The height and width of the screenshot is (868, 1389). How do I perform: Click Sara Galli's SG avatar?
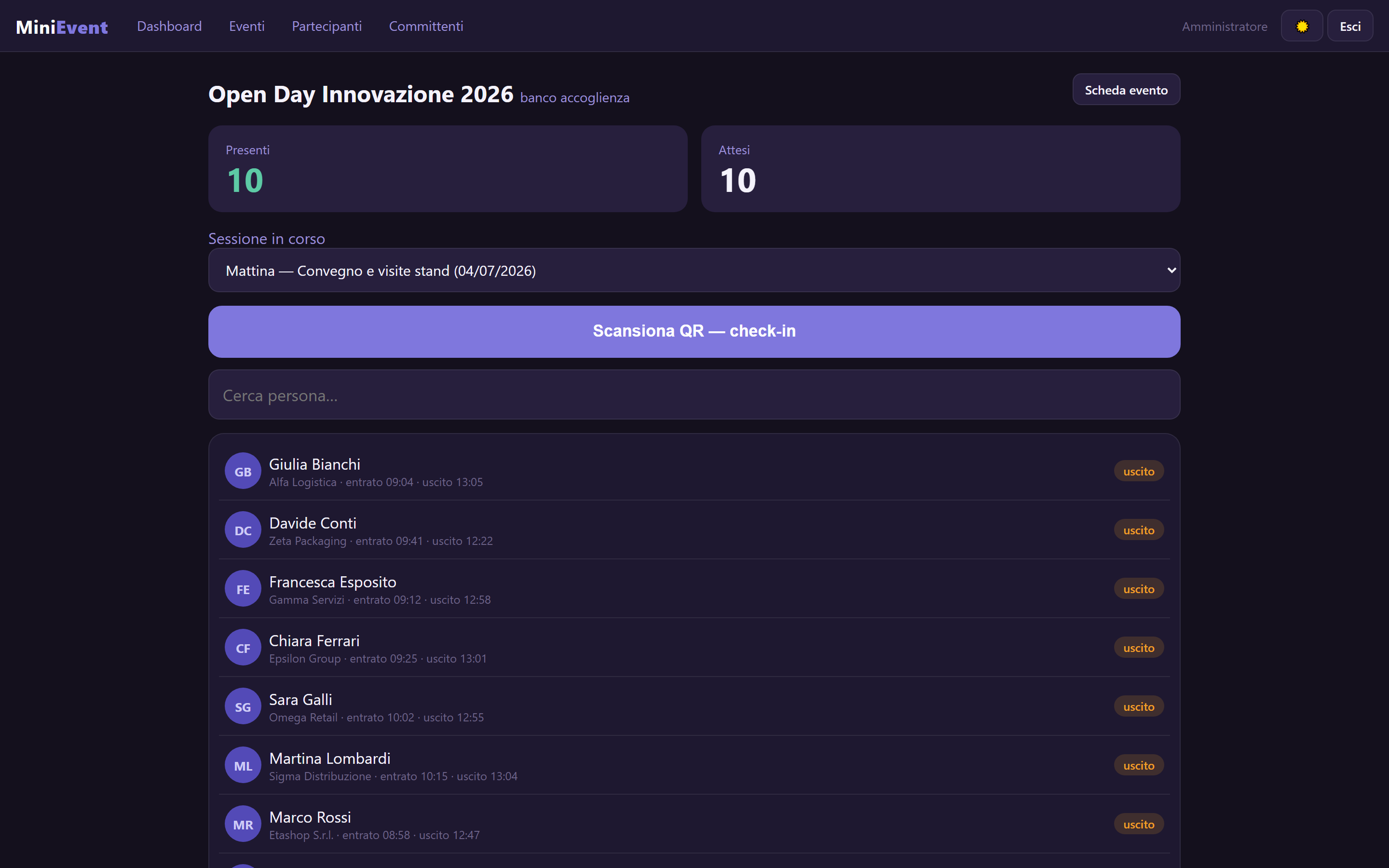click(x=243, y=706)
